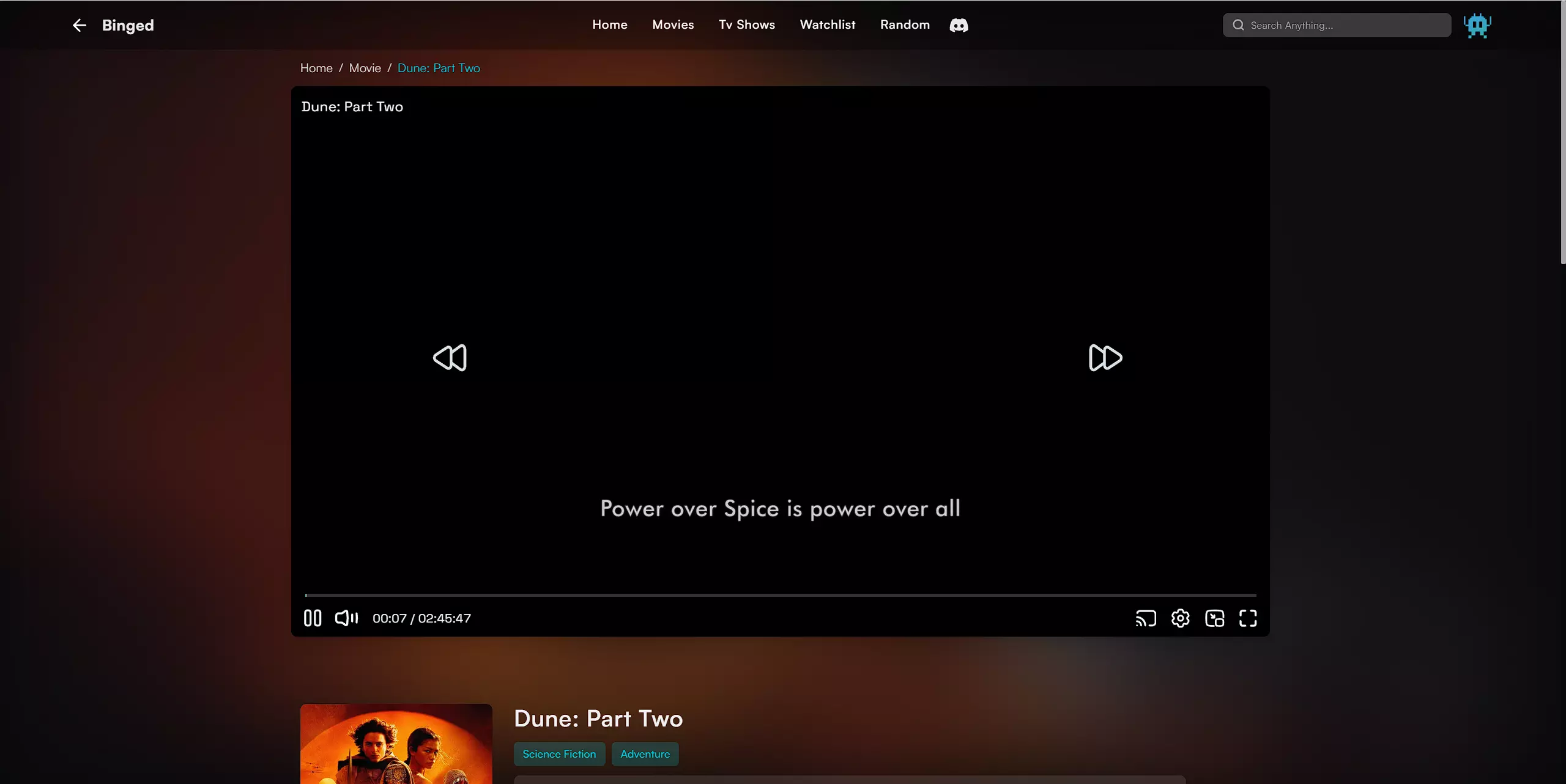Open the Watchlist page
Screen dimensions: 1566x784
point(827,25)
